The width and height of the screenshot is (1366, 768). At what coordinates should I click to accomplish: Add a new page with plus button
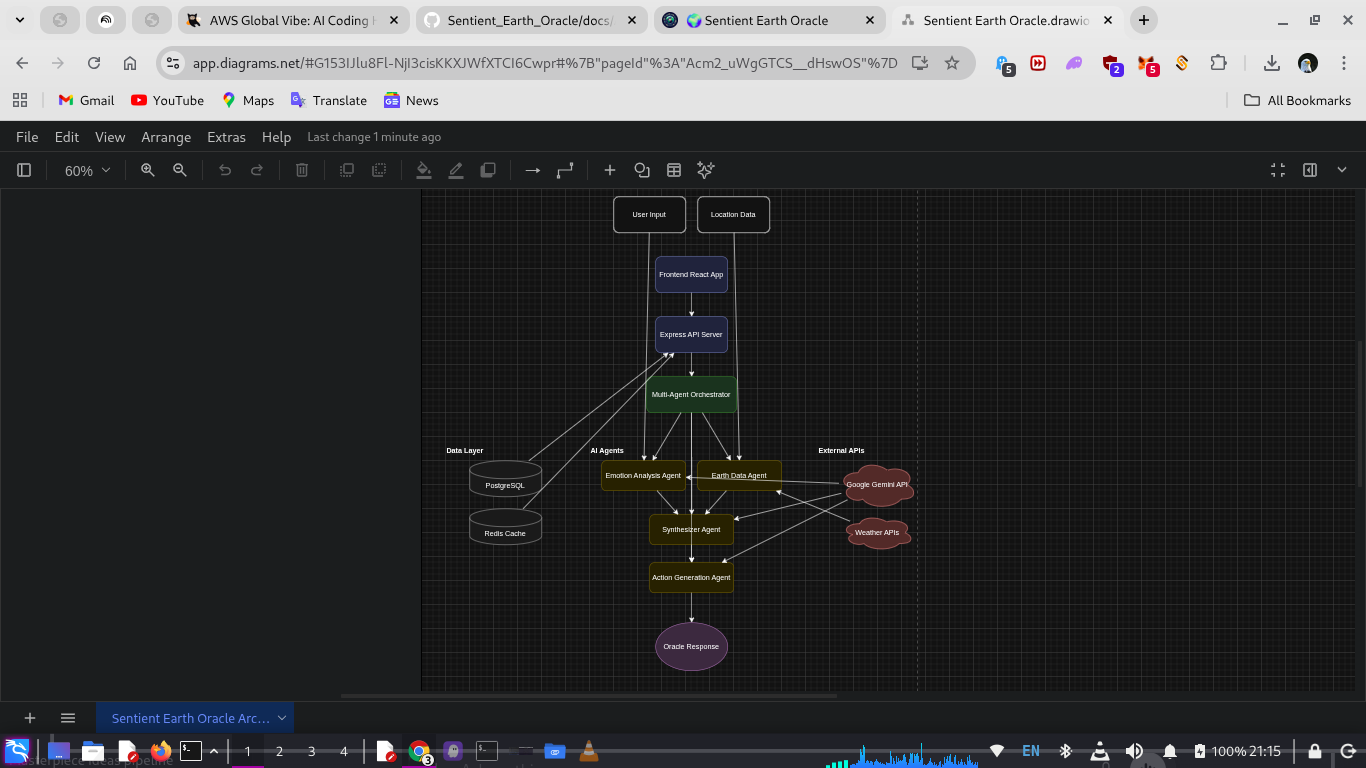pos(30,718)
